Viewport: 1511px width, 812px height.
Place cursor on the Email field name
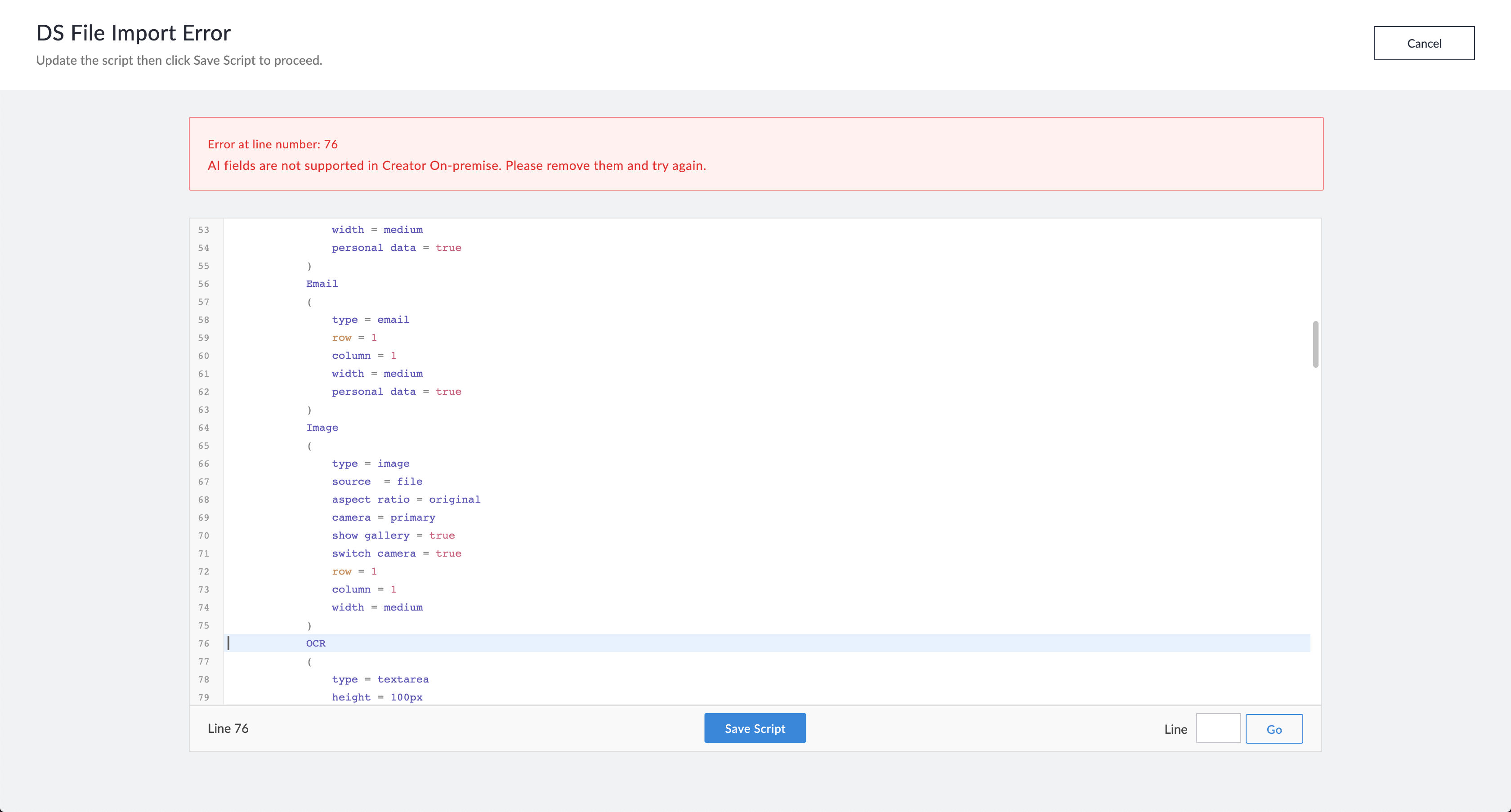322,284
